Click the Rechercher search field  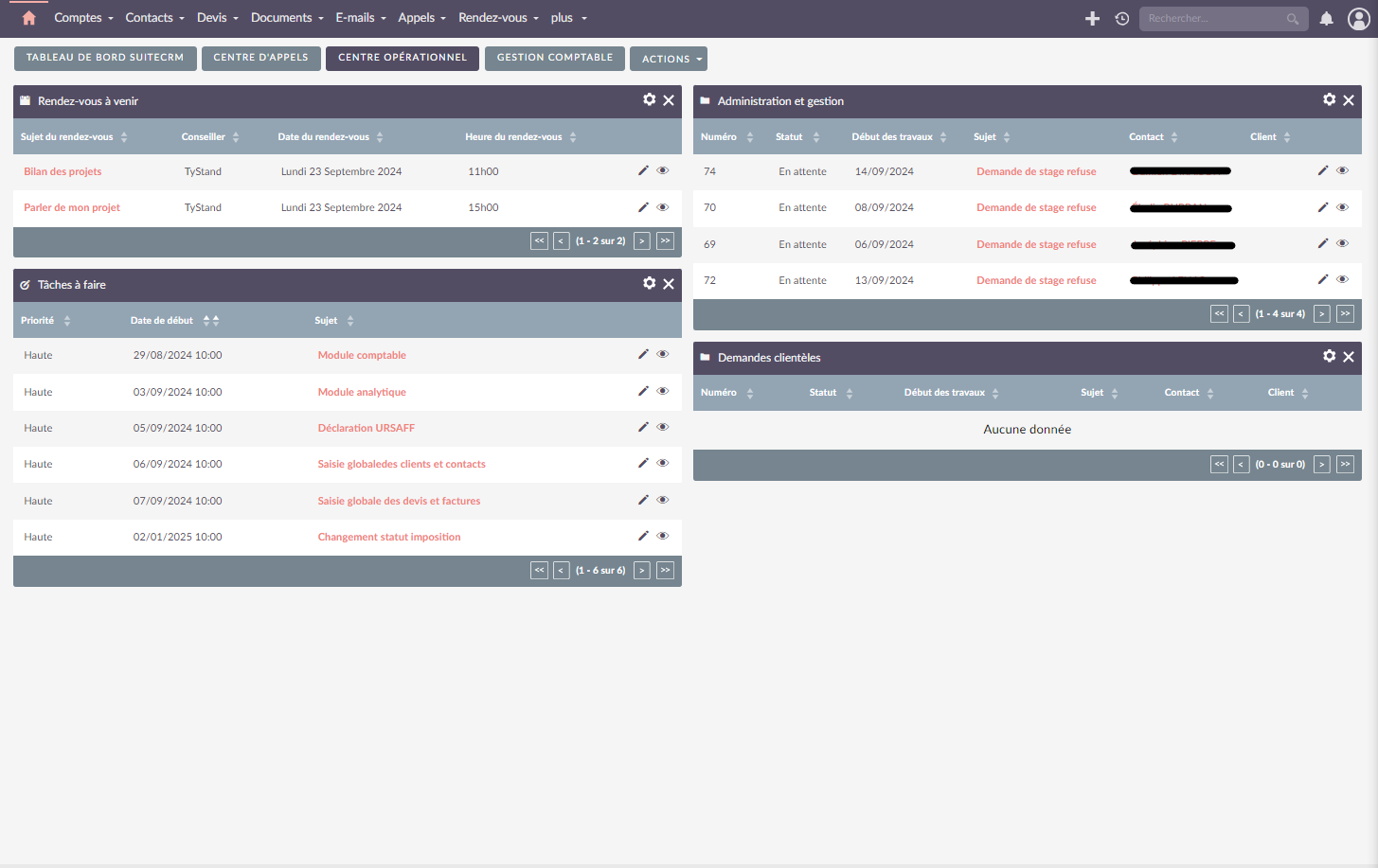[1224, 19]
